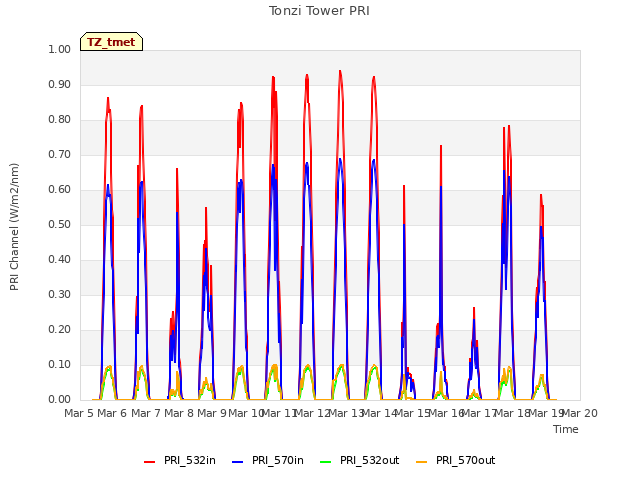Click the green PRI_532out legend swatch
The width and height of the screenshot is (640, 480).
pos(325,462)
